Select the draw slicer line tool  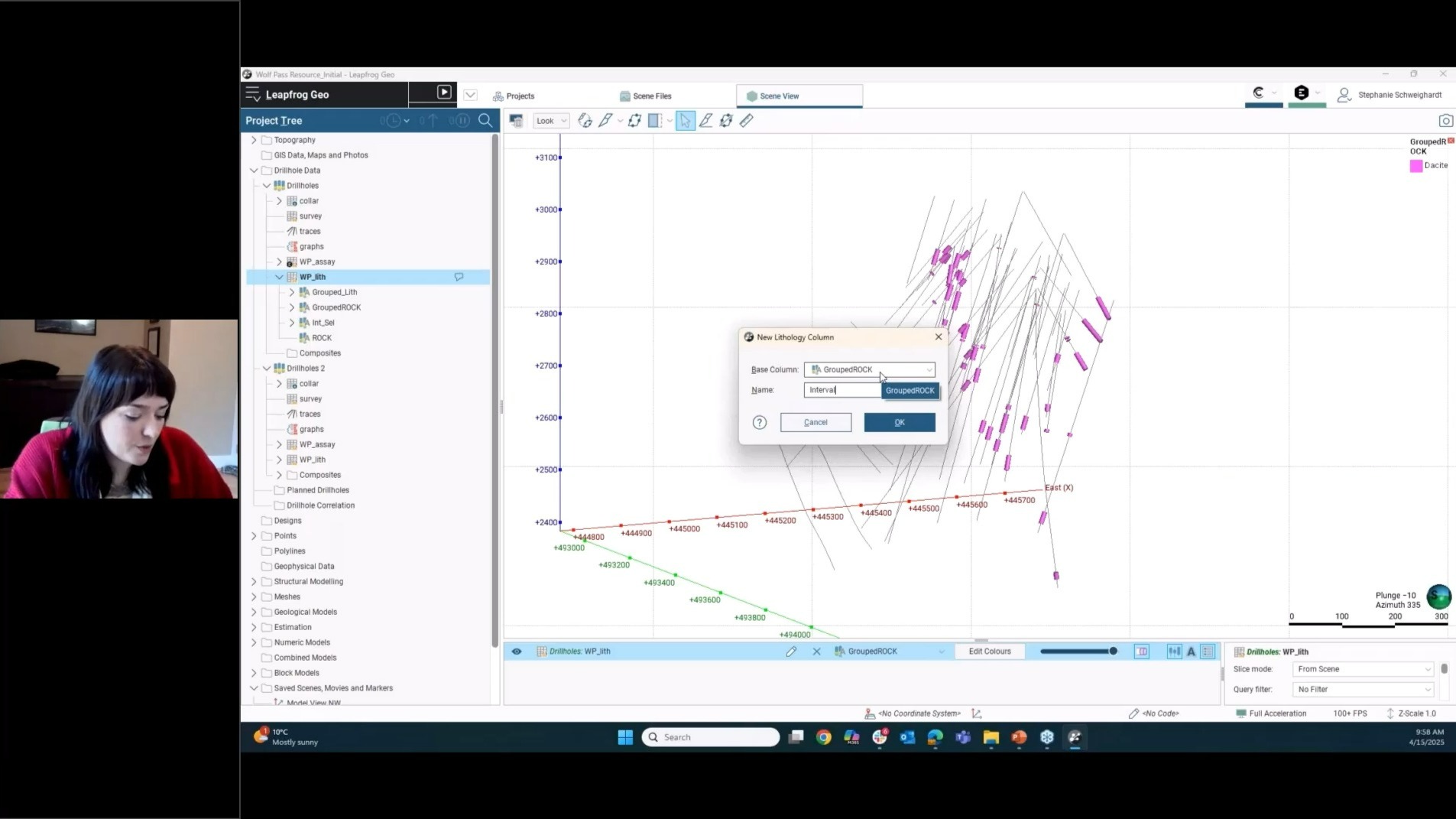[705, 121]
